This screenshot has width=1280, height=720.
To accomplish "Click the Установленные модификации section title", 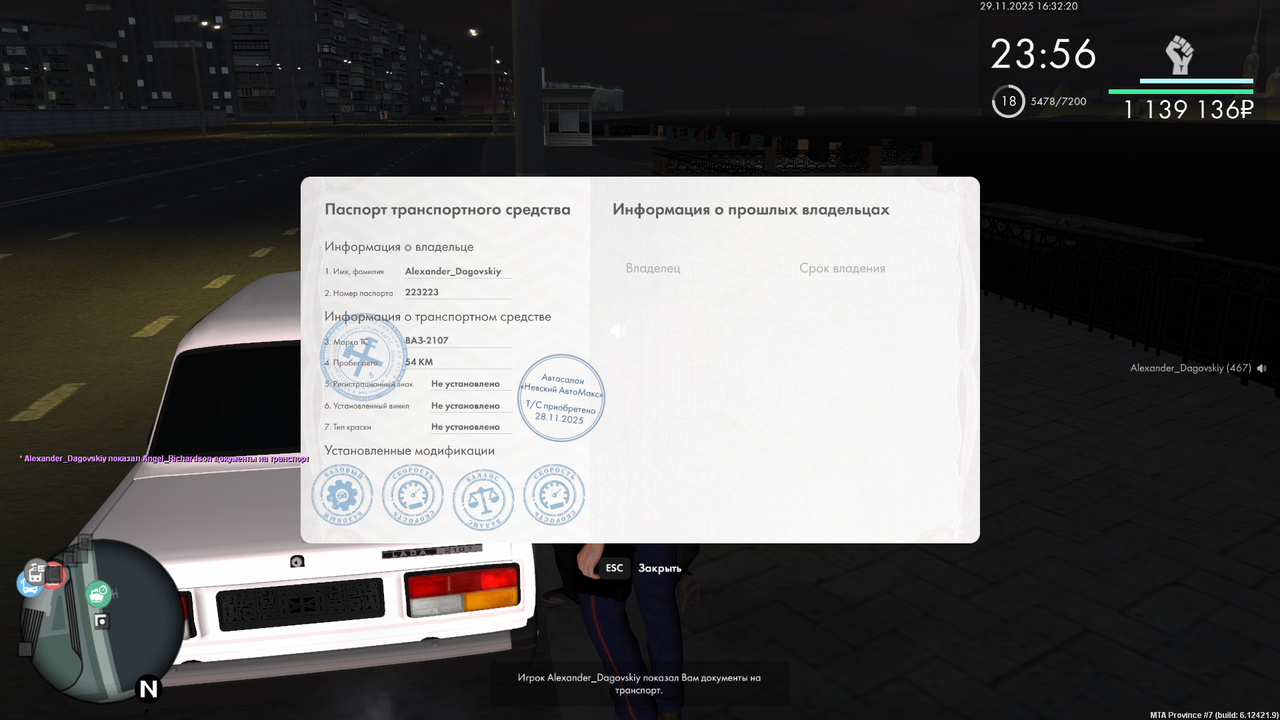I will point(410,451).
